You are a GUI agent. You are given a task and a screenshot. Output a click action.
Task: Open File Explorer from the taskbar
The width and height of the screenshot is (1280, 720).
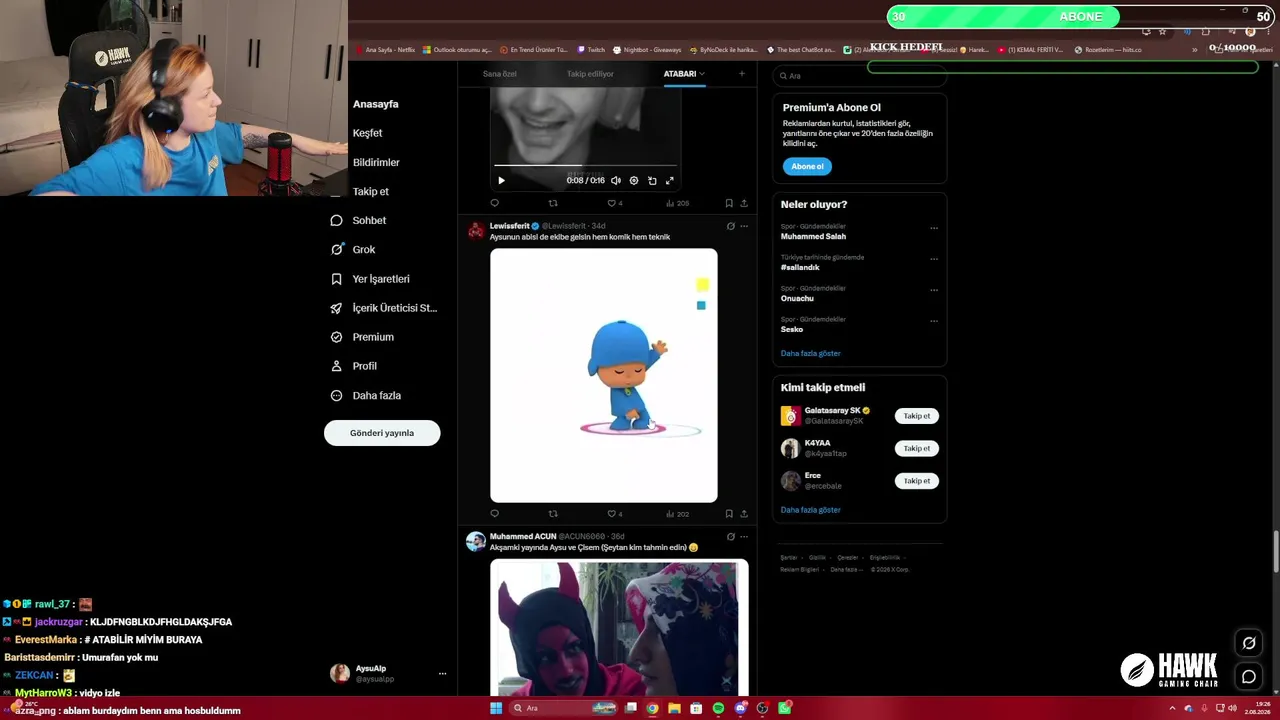point(674,708)
